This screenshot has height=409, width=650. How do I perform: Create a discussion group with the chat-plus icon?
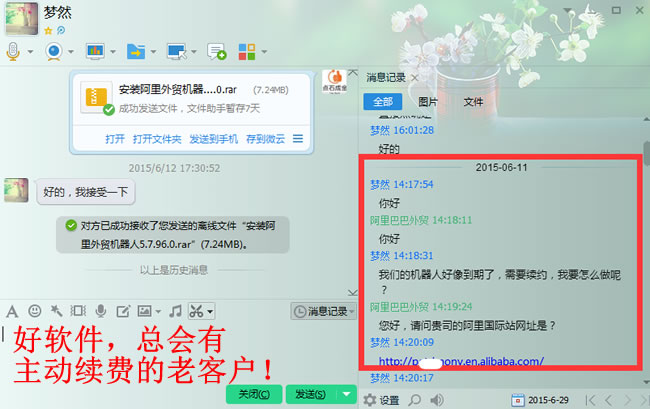(216, 52)
